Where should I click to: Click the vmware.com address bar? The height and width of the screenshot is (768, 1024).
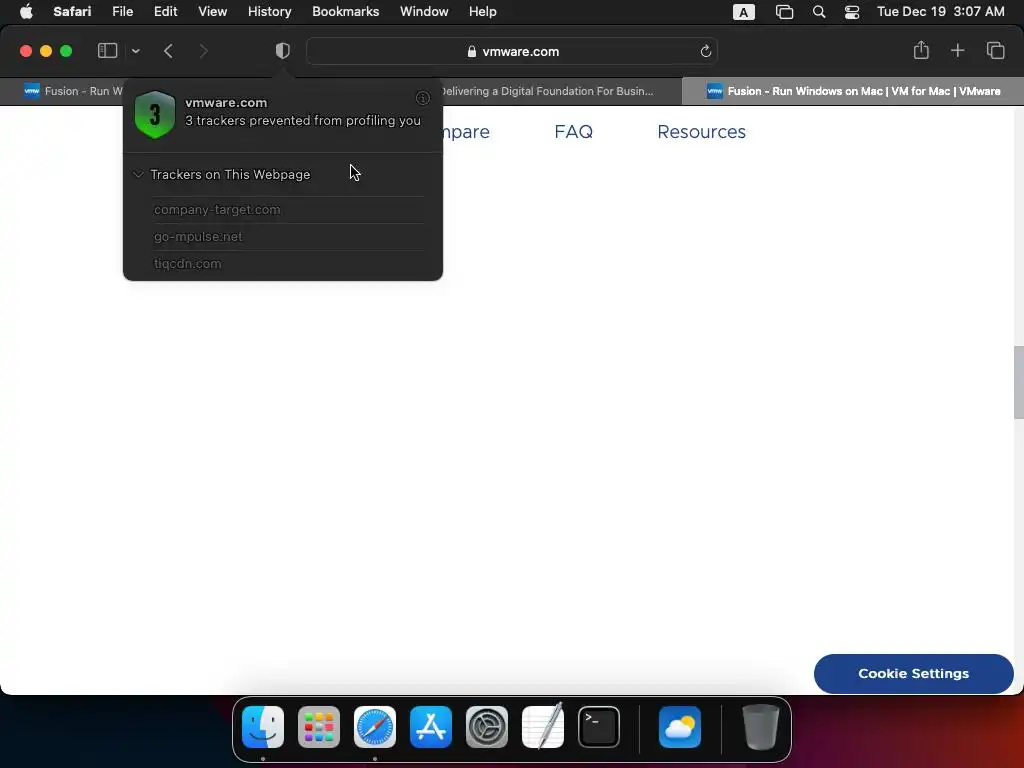click(x=512, y=51)
